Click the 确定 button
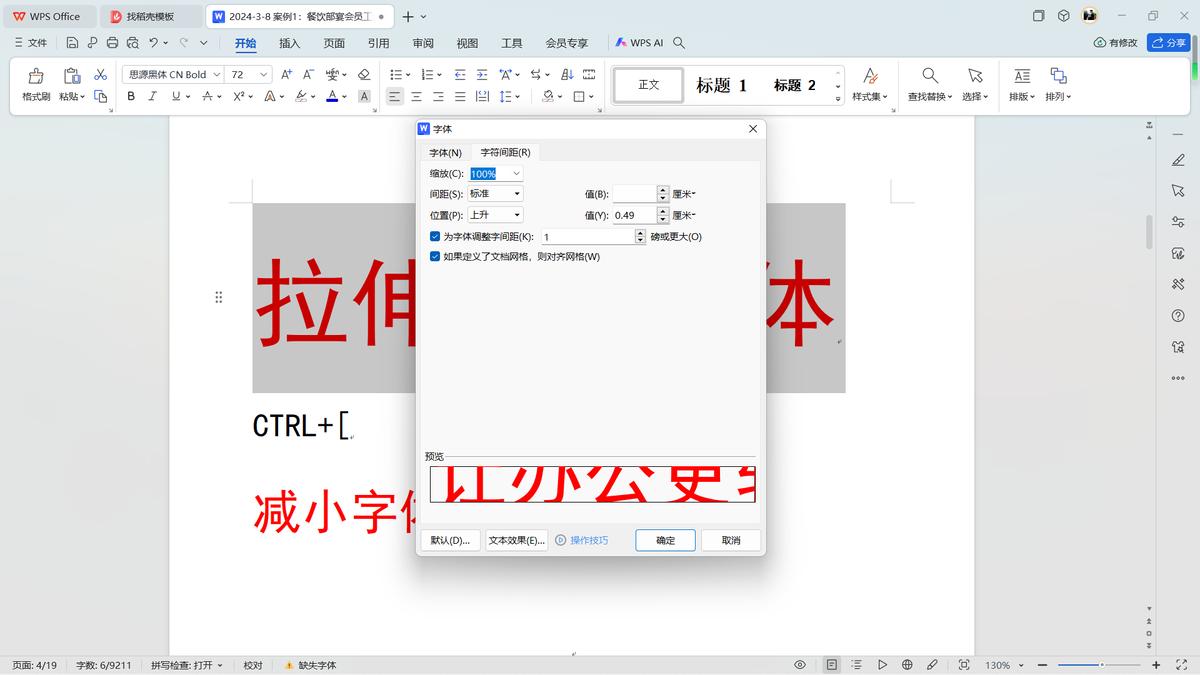Viewport: 1200px width, 675px height. [x=665, y=540]
